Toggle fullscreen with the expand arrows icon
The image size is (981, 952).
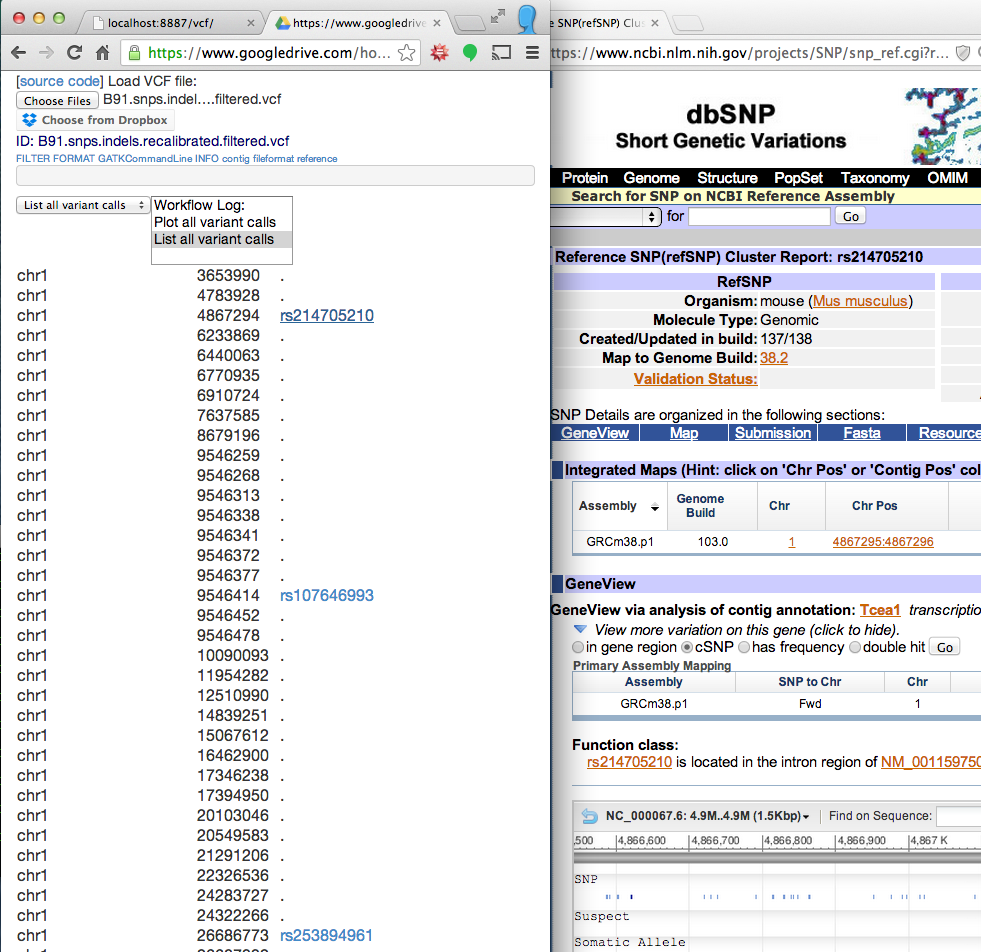[498, 16]
